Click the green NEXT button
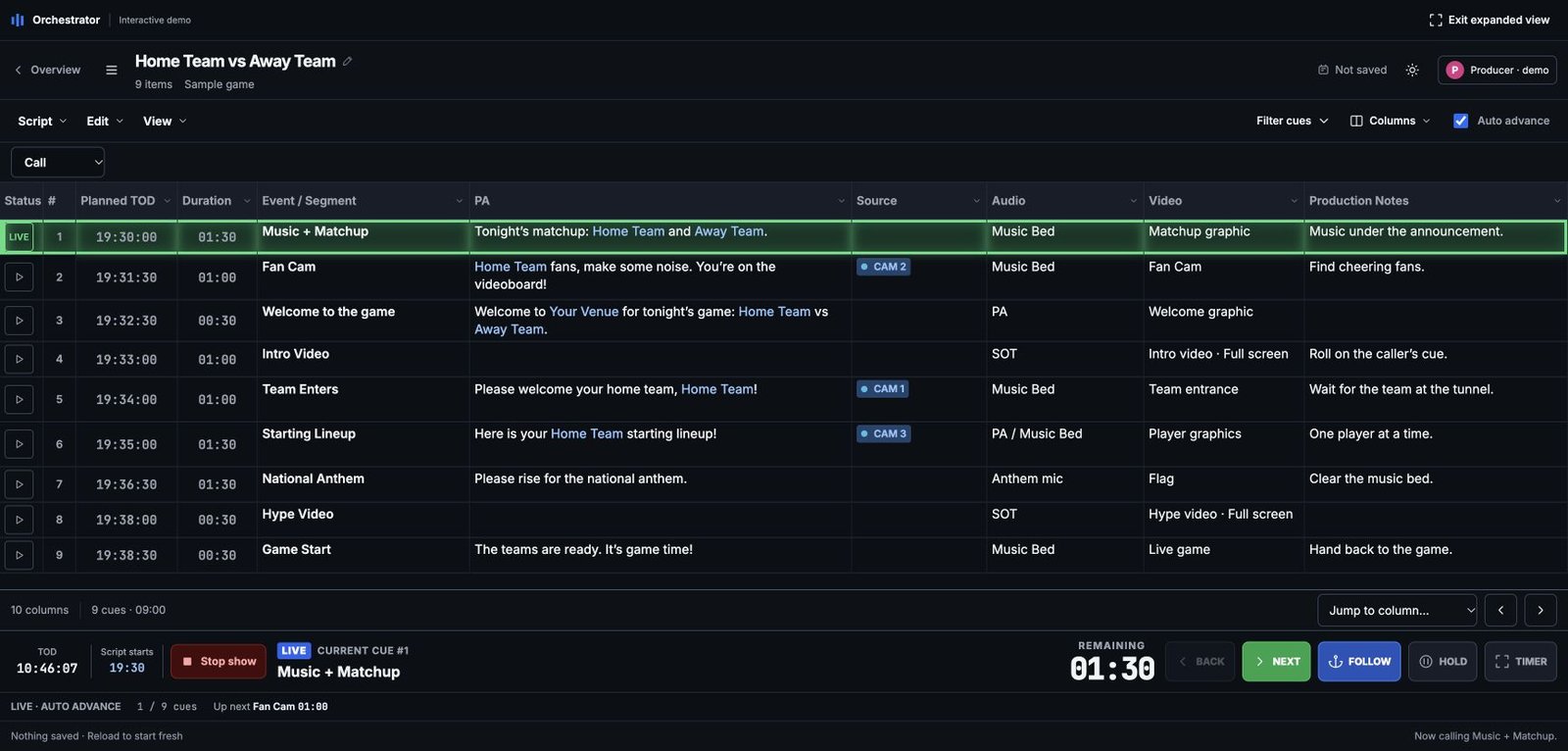Image resolution: width=1568 pixels, height=751 pixels. coord(1276,662)
